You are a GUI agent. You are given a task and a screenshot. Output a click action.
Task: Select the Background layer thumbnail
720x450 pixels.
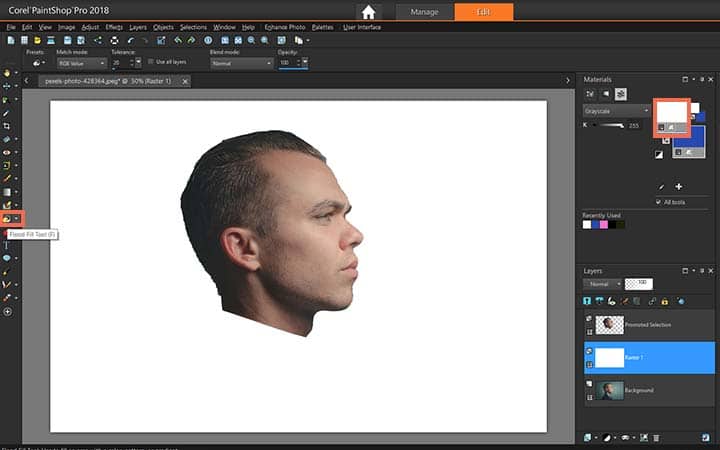pos(609,390)
